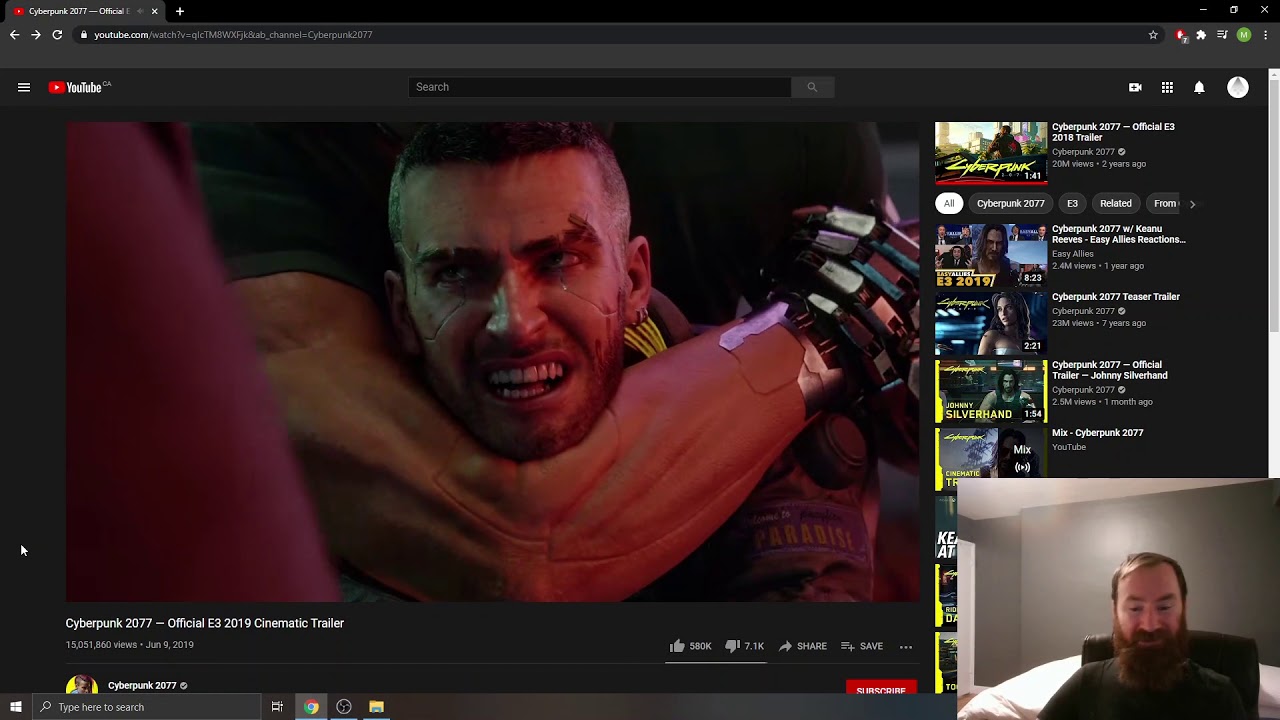The width and height of the screenshot is (1280, 720).
Task: Open the create video camera icon
Action: point(1135,88)
